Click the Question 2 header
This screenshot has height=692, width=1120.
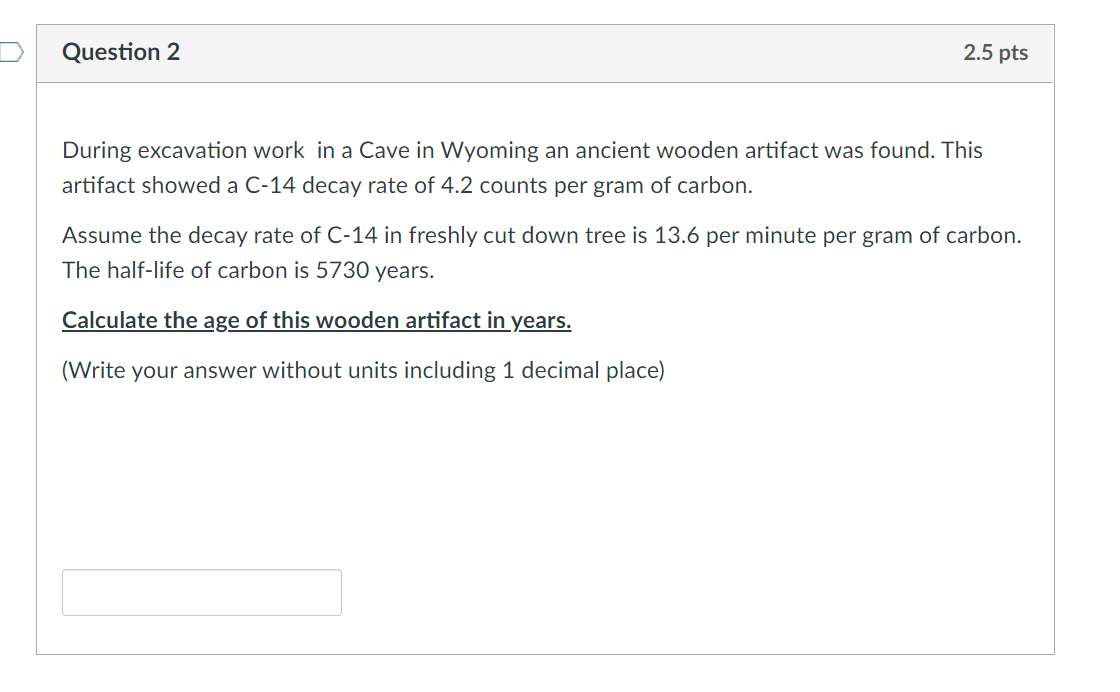(x=121, y=52)
